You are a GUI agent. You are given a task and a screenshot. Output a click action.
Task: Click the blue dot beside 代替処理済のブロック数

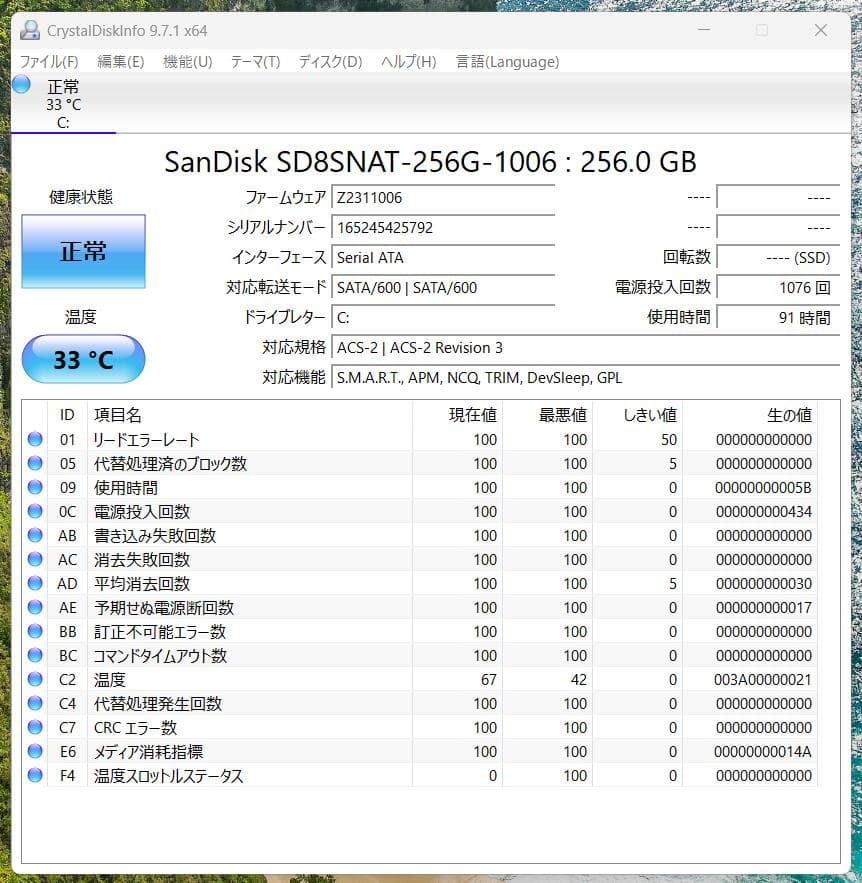click(x=35, y=463)
